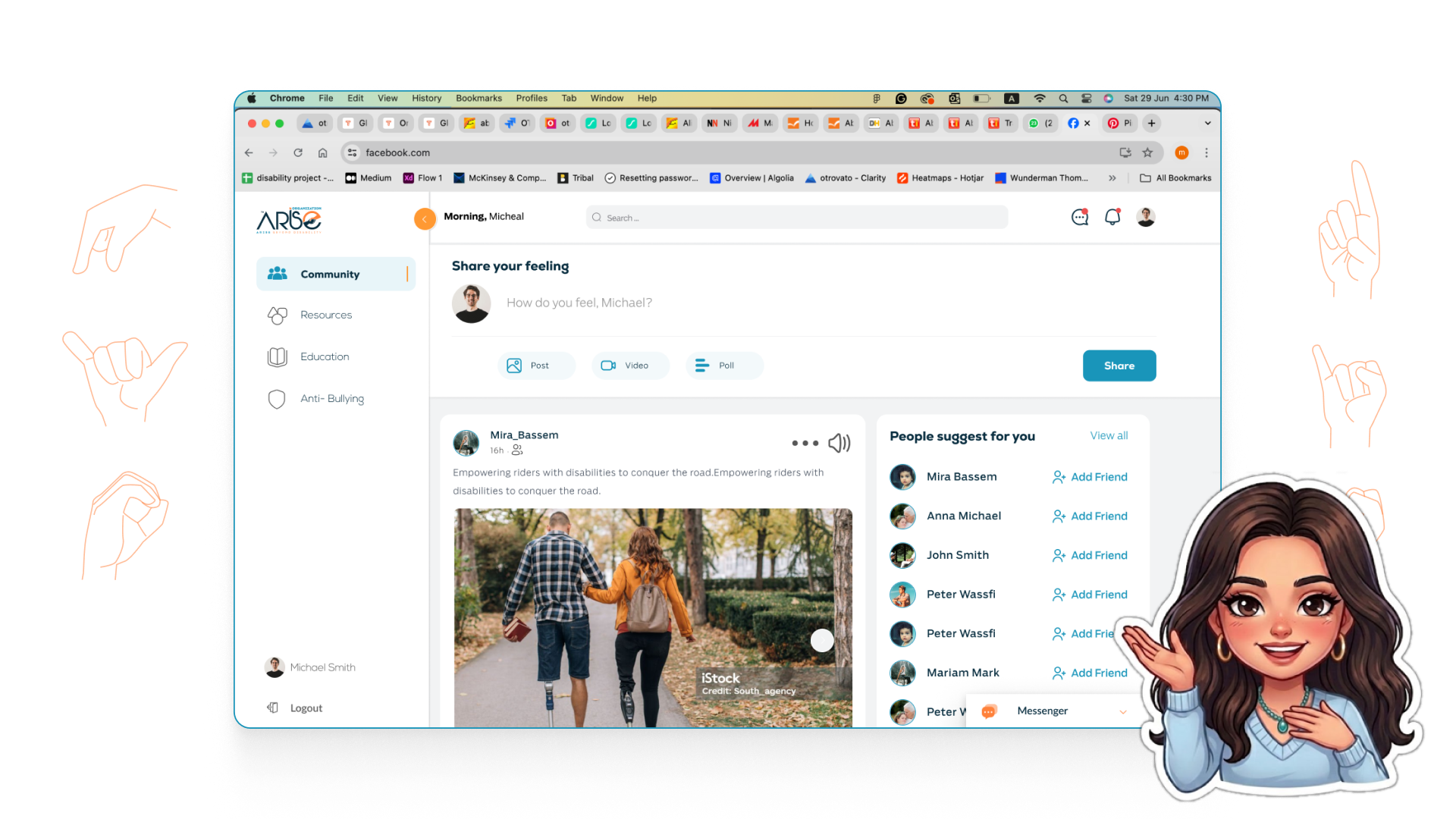Click the Community people icon
Image resolution: width=1456 pixels, height=819 pixels.
click(278, 273)
